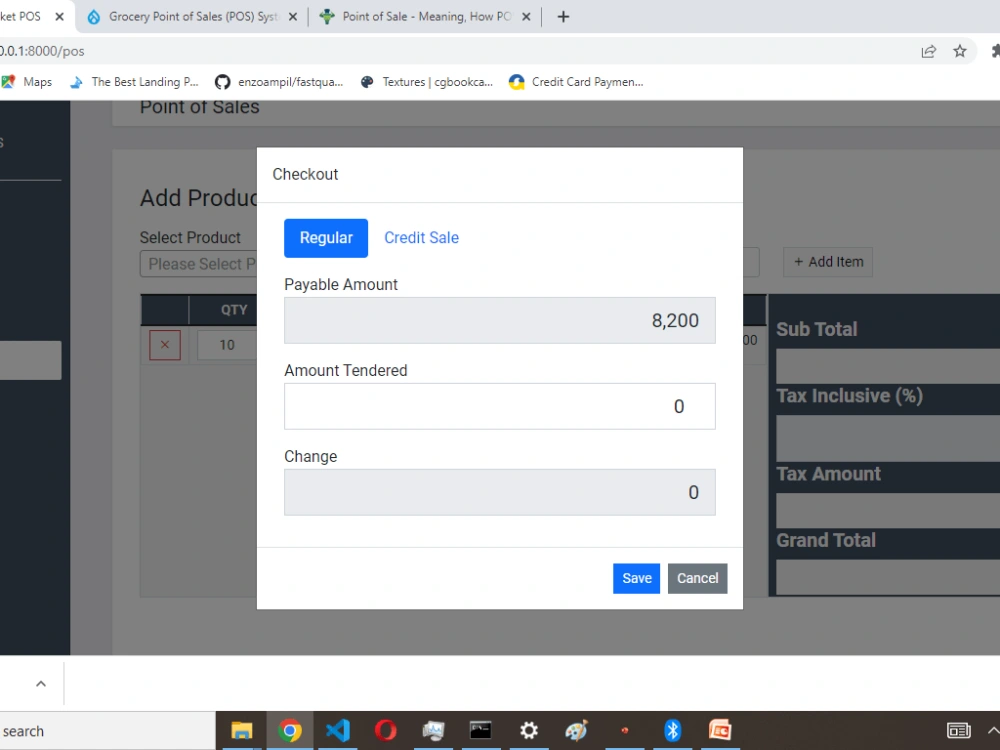
Task: Open Visual Studio Code from taskbar
Action: (337, 731)
